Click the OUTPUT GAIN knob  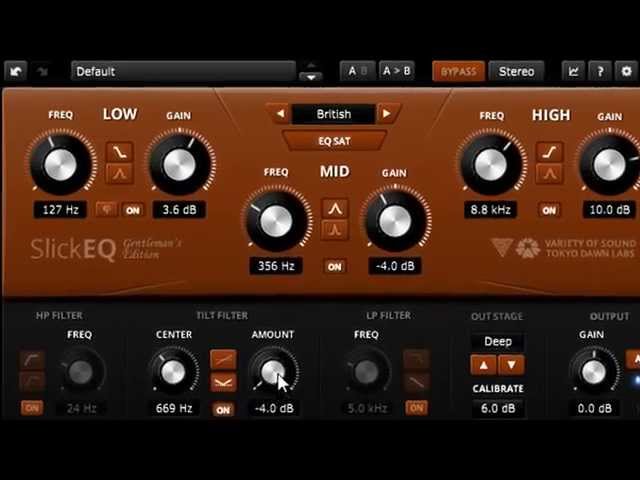(x=594, y=372)
